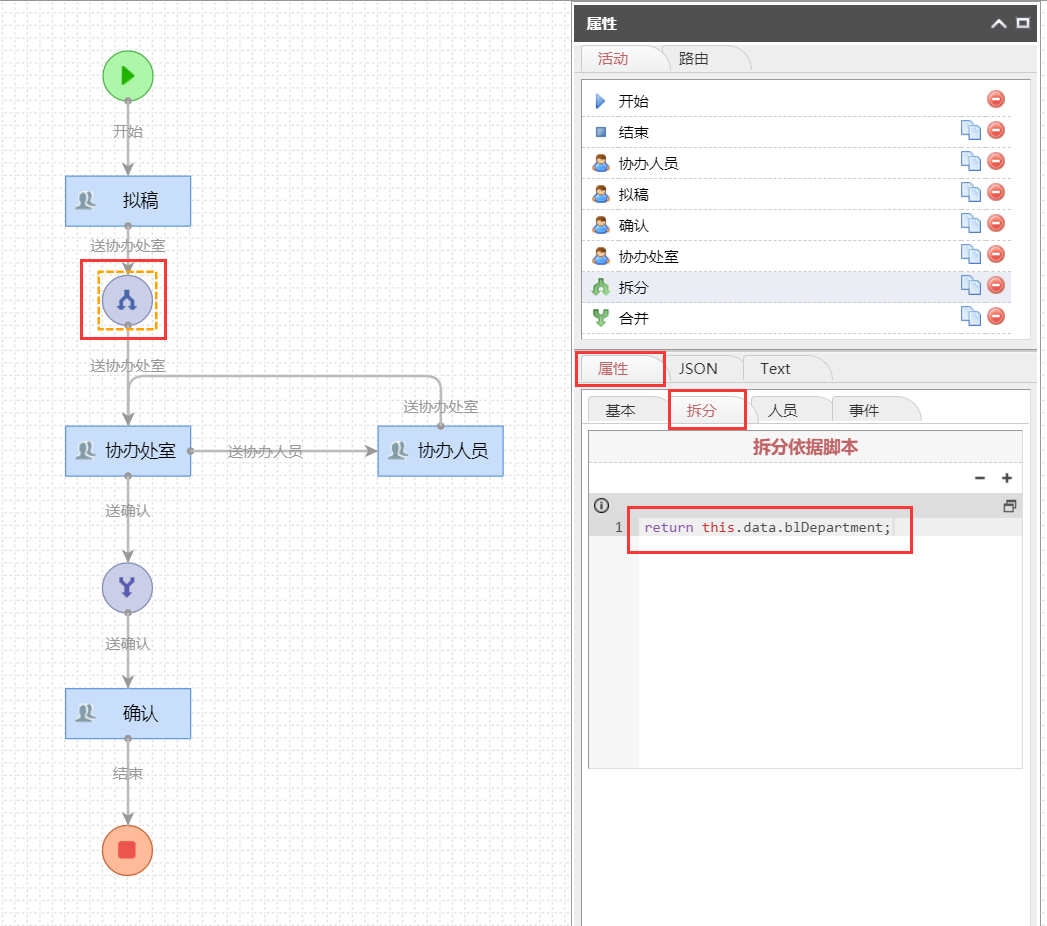Delete the 拆分 activity in list
This screenshot has width=1047, height=926.
pyautogui.click(x=996, y=285)
